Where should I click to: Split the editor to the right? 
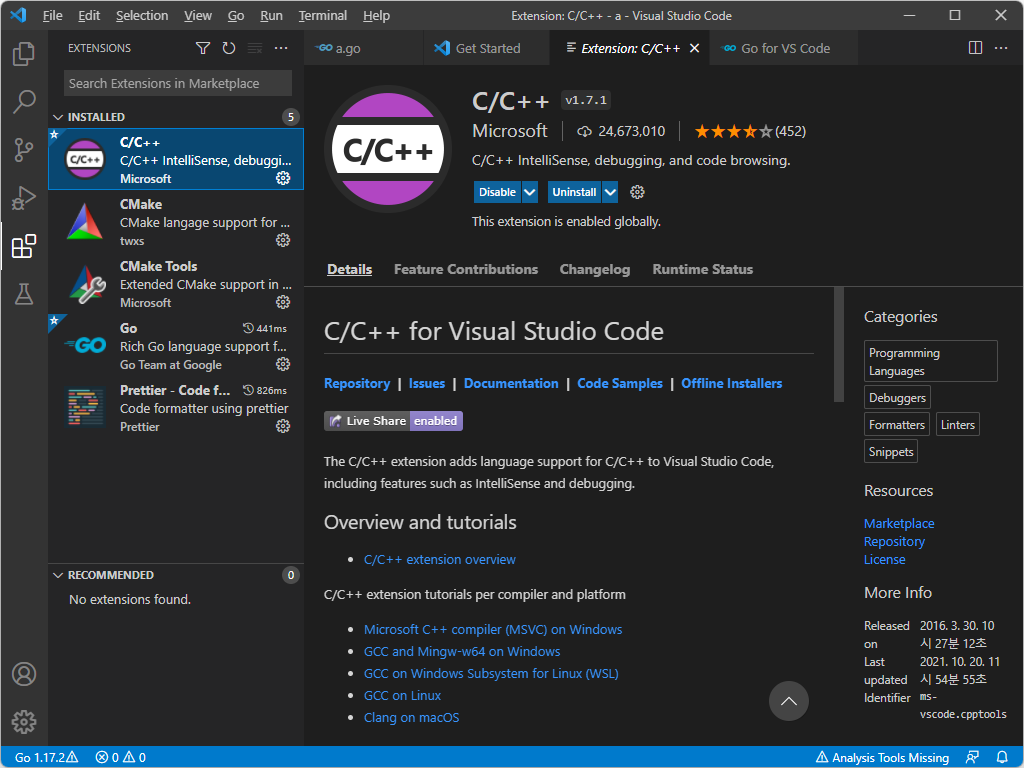[x=975, y=48]
